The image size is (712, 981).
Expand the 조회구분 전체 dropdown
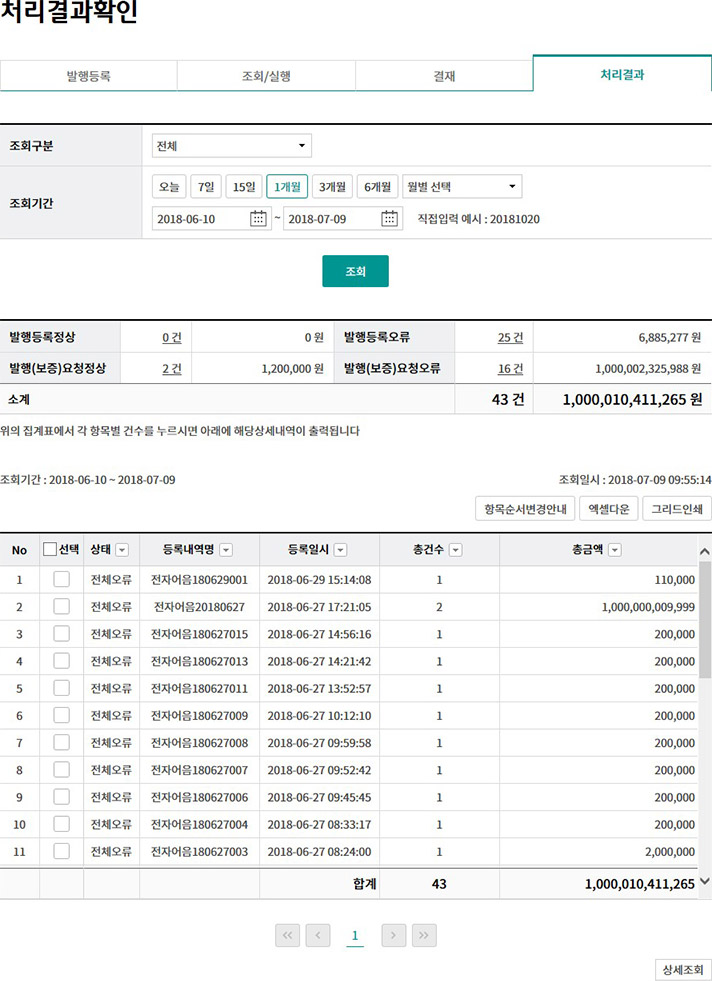[x=232, y=146]
